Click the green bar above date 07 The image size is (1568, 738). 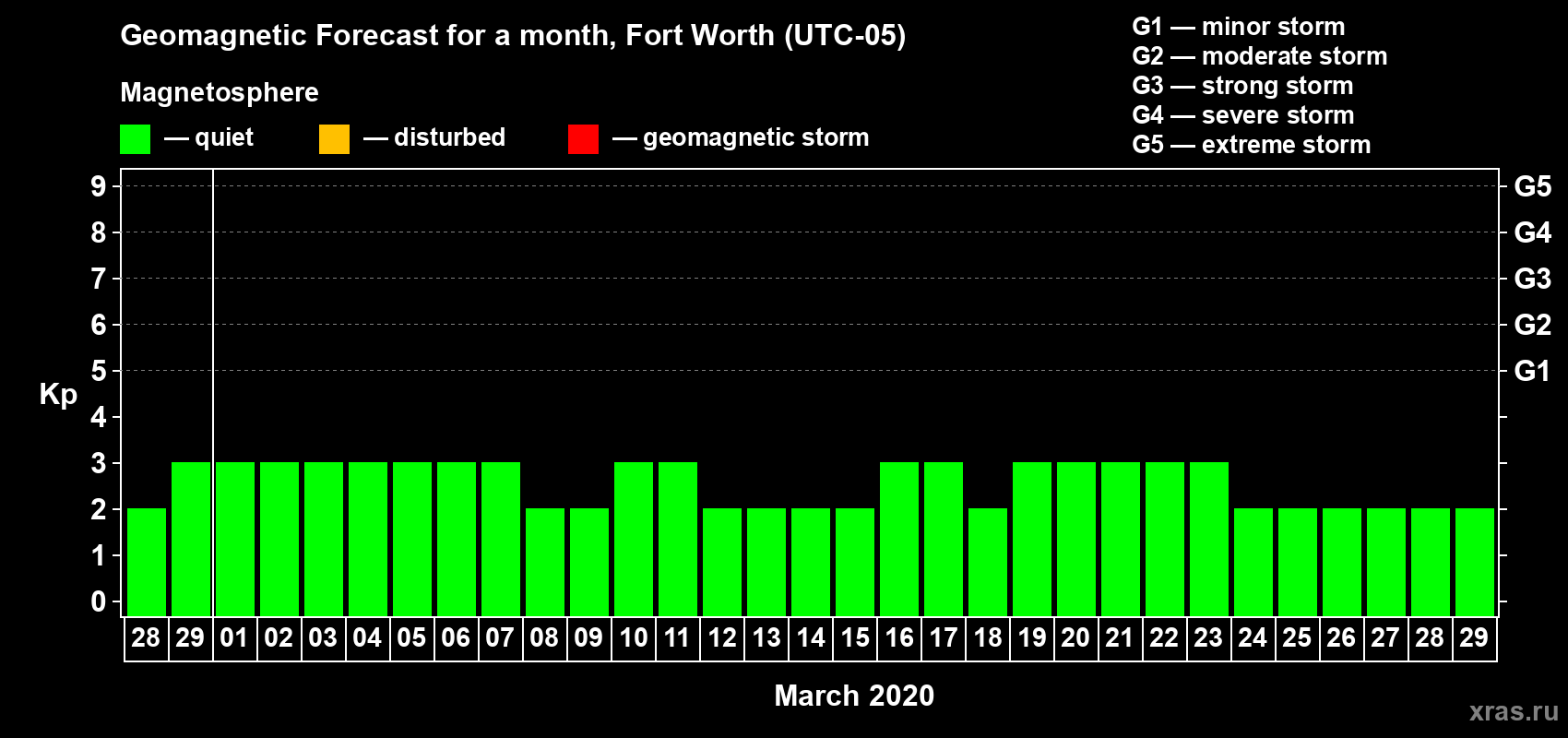[x=501, y=539]
